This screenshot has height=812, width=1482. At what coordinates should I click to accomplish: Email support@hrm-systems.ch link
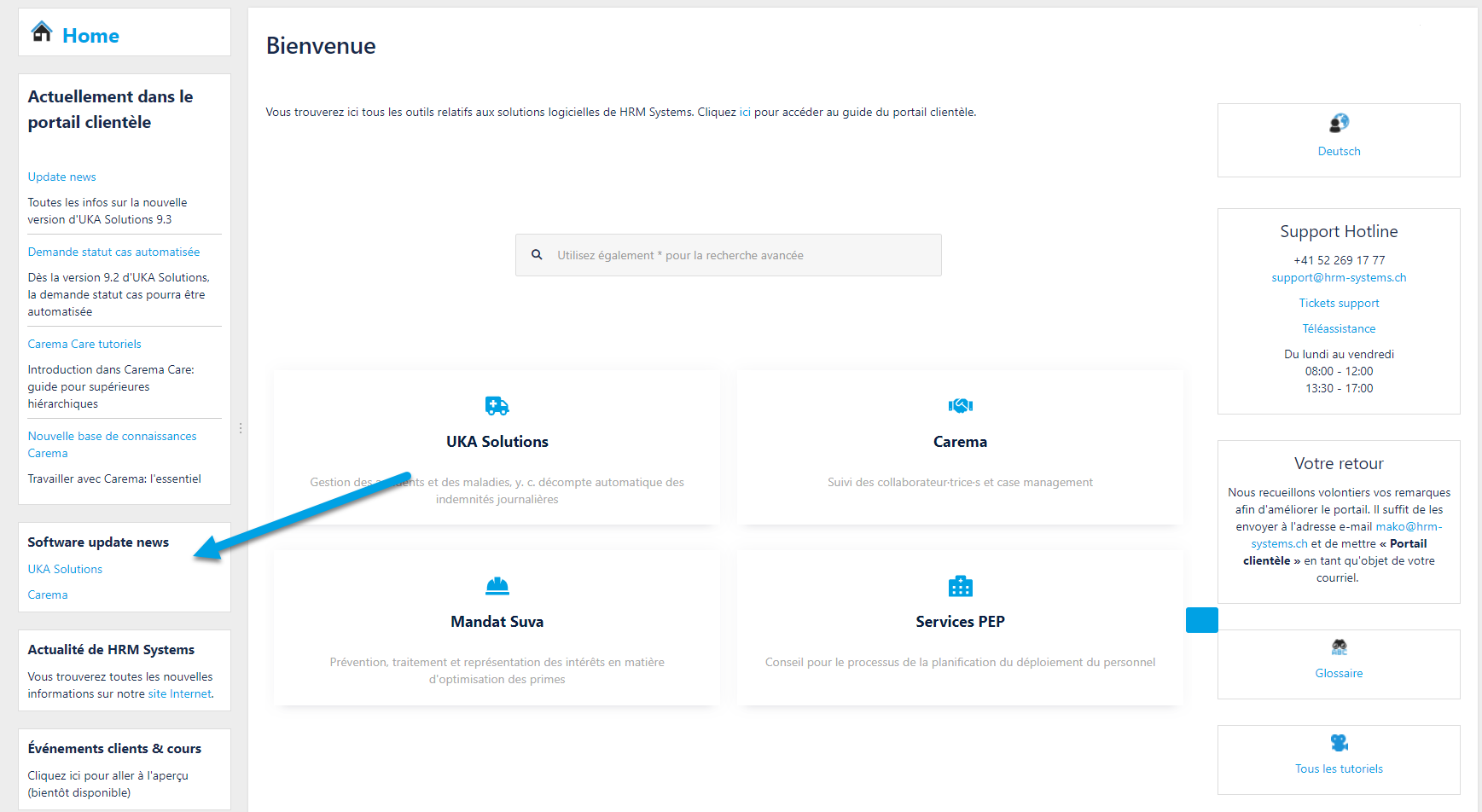coord(1339,277)
